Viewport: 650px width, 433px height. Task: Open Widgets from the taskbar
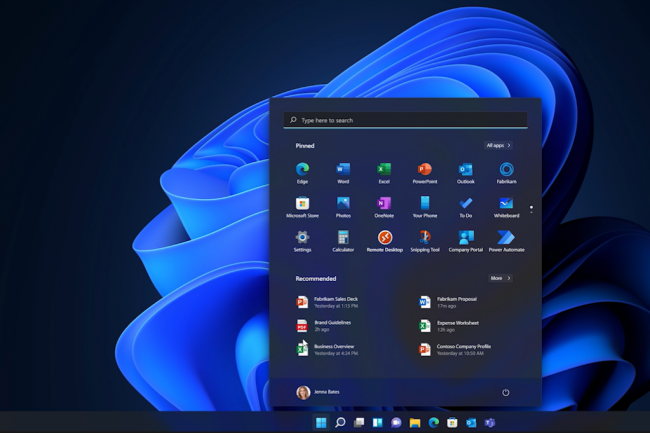(x=377, y=423)
